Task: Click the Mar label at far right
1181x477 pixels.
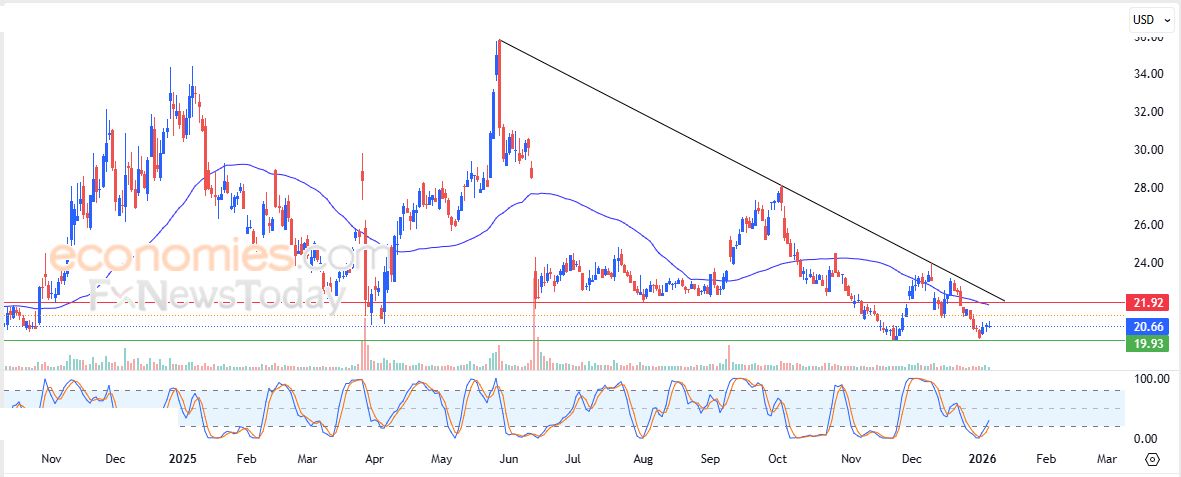Action: [1107, 459]
